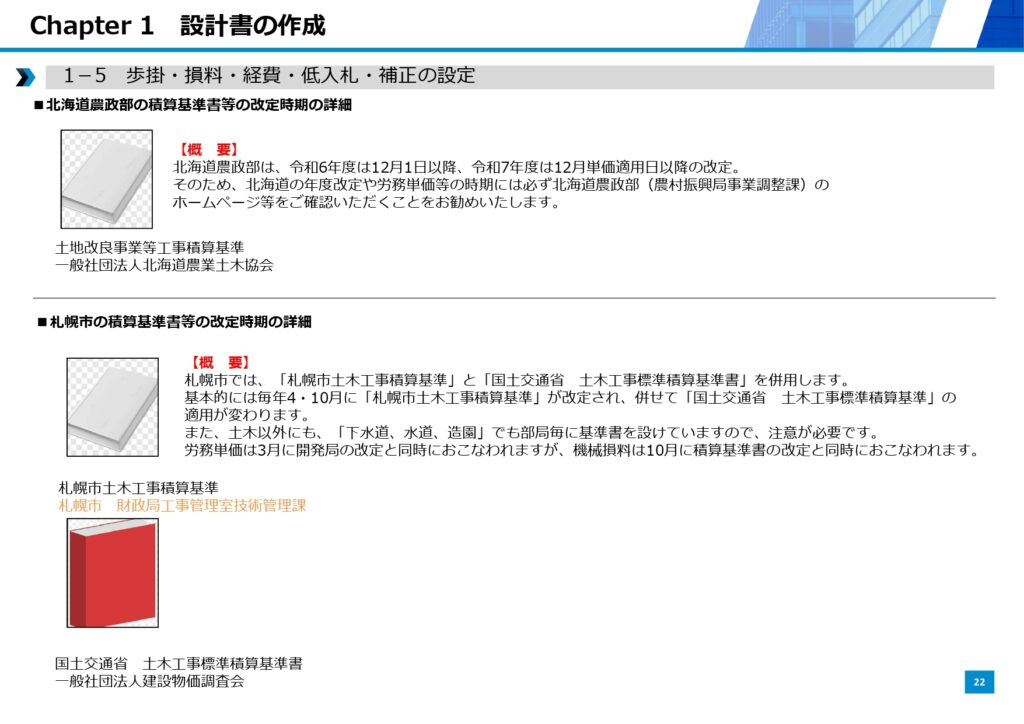
Task: Click the blue chevron arrow beside section 1-5
Action: coord(26,77)
